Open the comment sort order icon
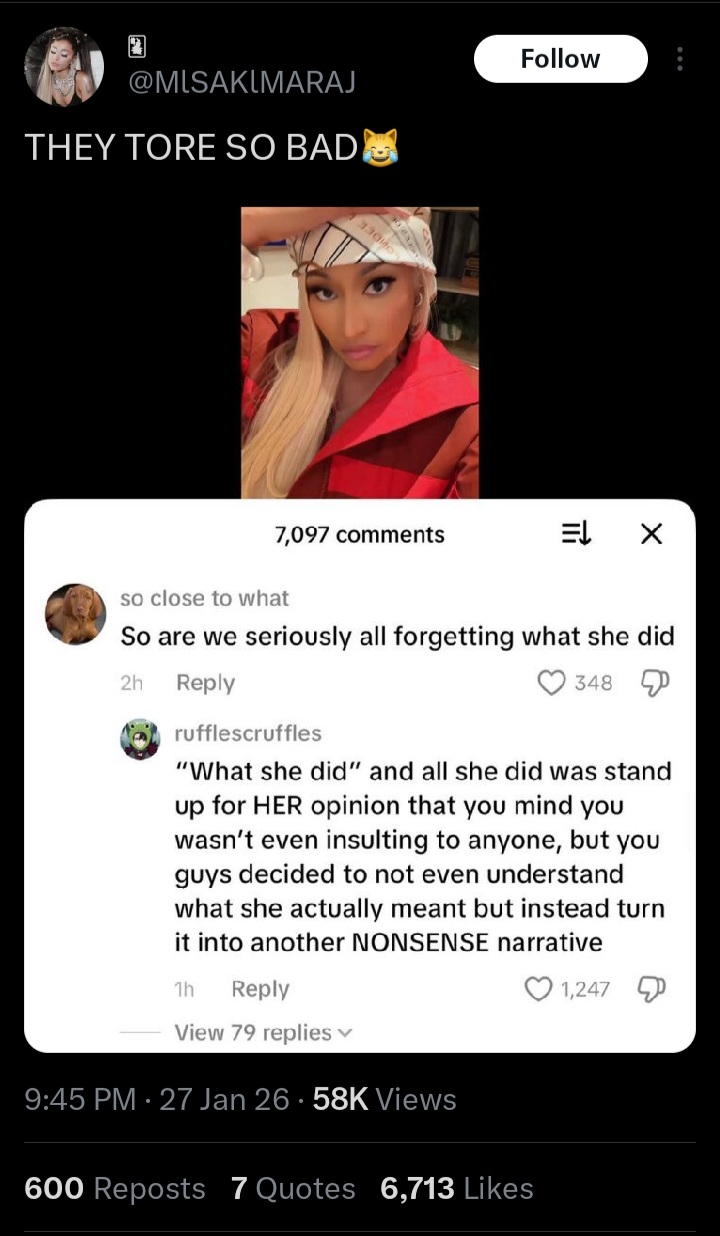Screen dimensions: 720x1236 577,535
